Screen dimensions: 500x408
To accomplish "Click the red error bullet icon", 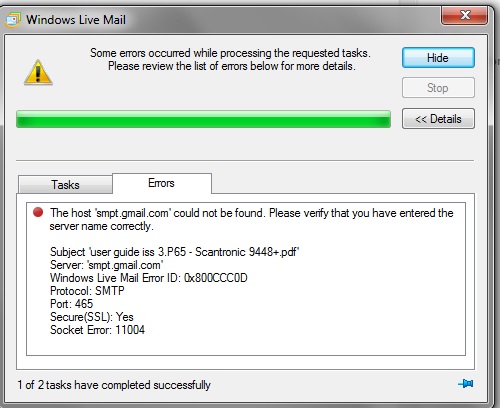I will click(38, 212).
